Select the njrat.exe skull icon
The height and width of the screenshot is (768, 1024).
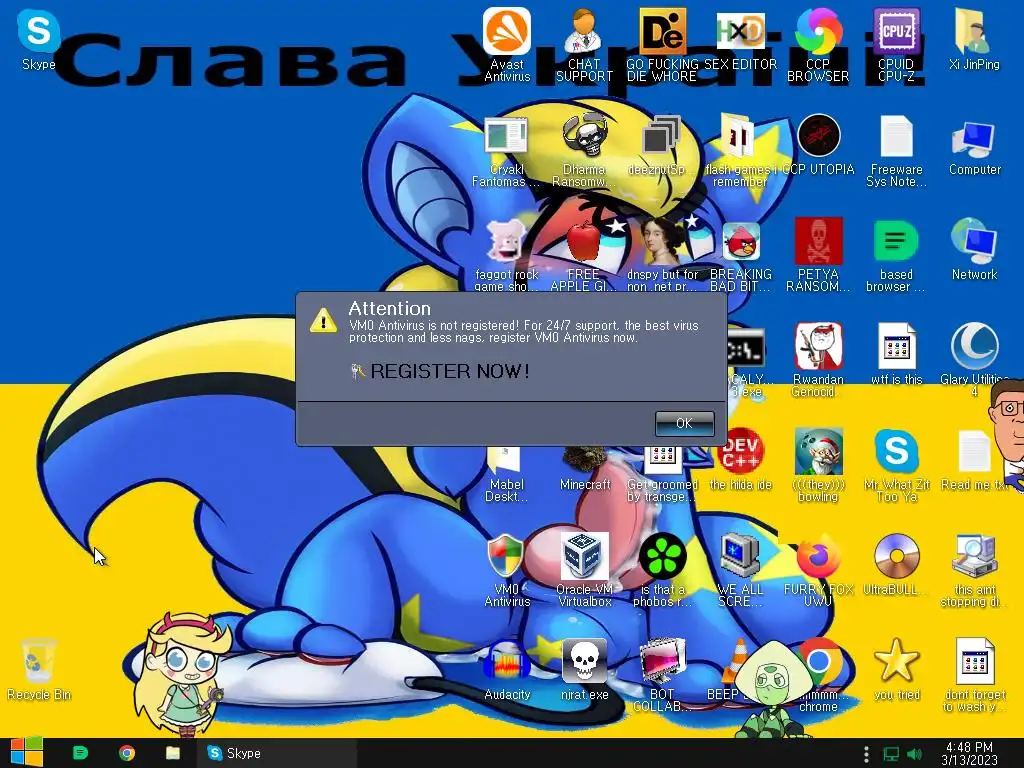point(584,670)
